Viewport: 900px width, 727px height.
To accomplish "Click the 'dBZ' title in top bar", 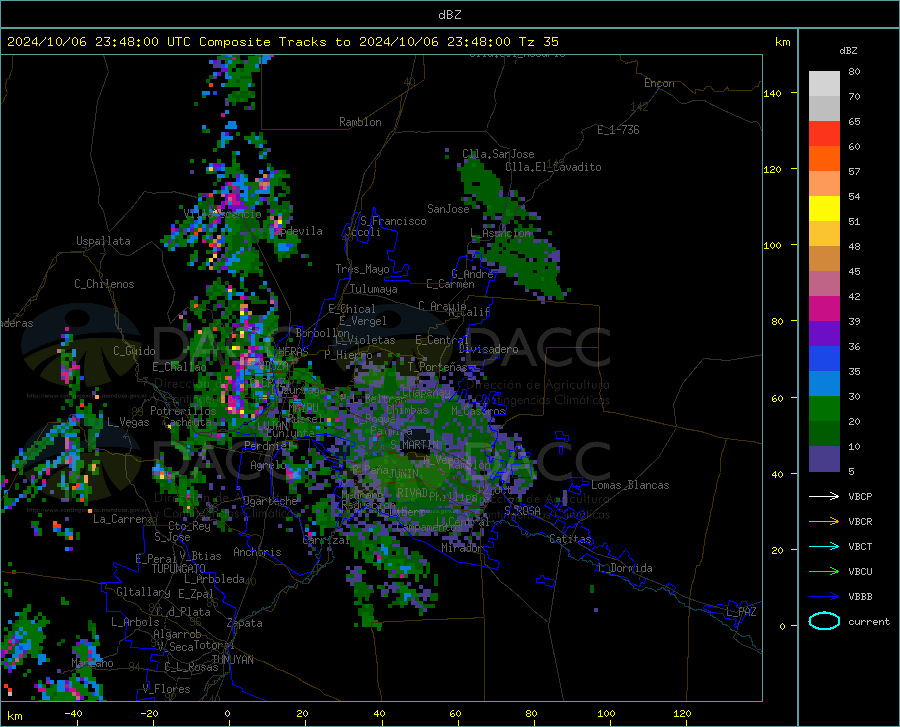I will (449, 15).
